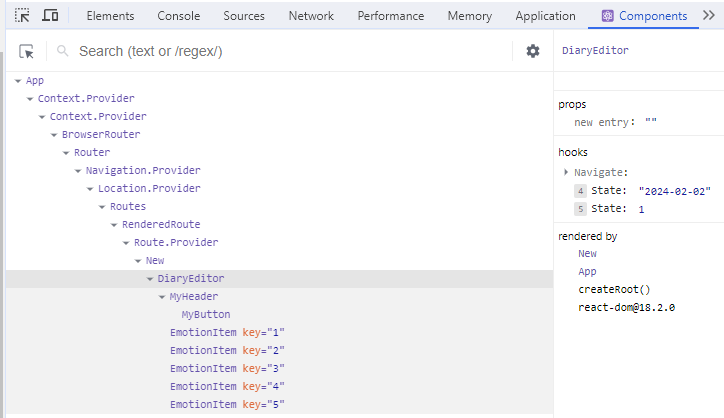Collapse the MyHeader component node
Screen dimensions: 724x418
tap(163, 297)
